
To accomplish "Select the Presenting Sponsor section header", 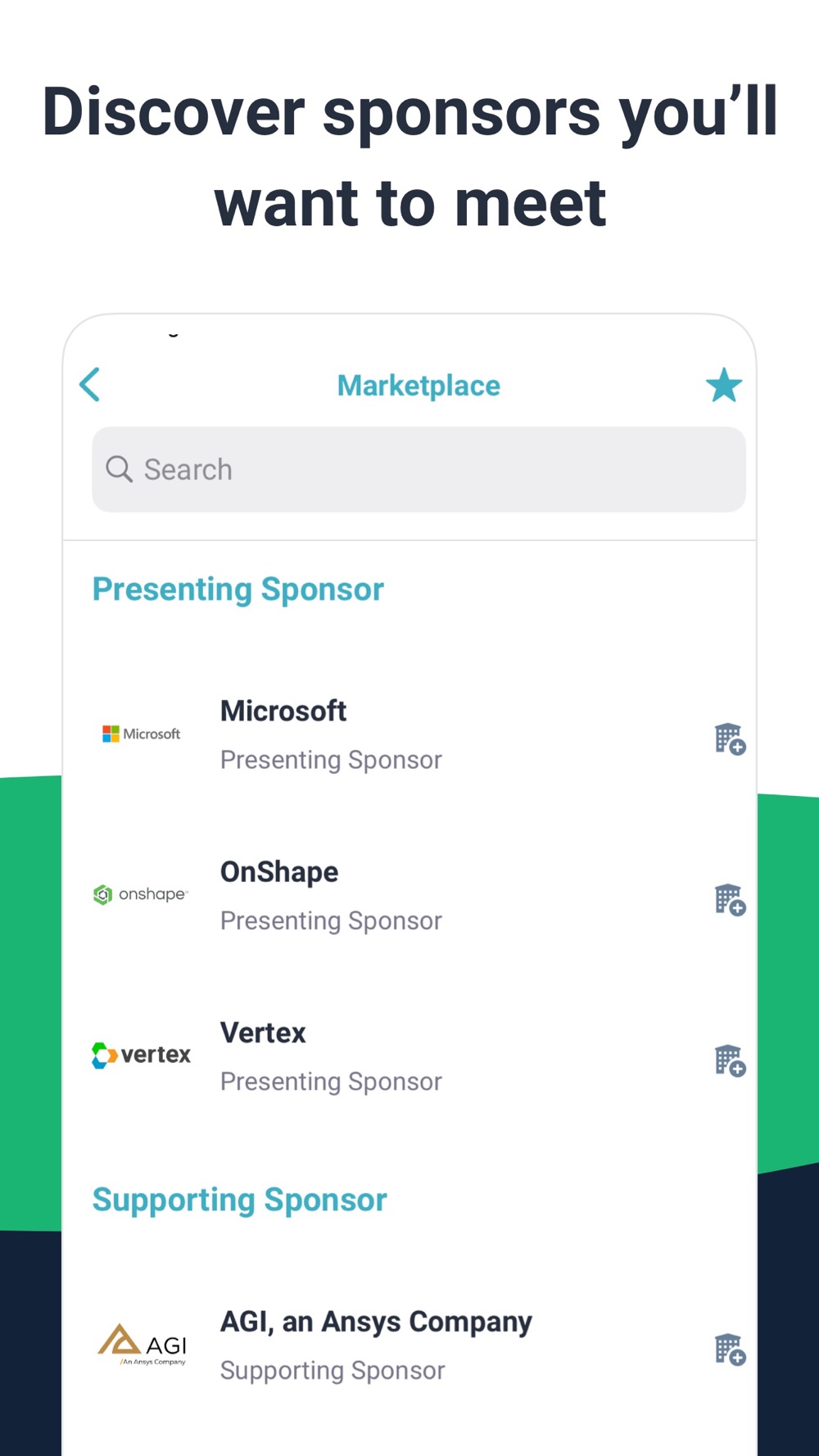I will click(238, 590).
